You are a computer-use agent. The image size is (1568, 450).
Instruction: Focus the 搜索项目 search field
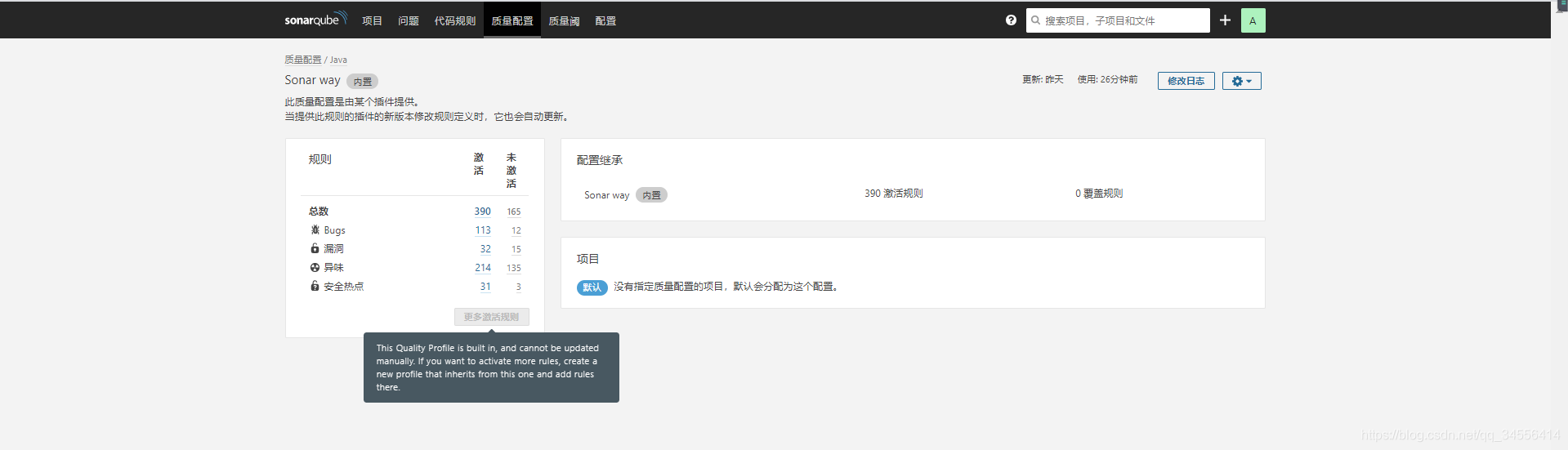1118,20
